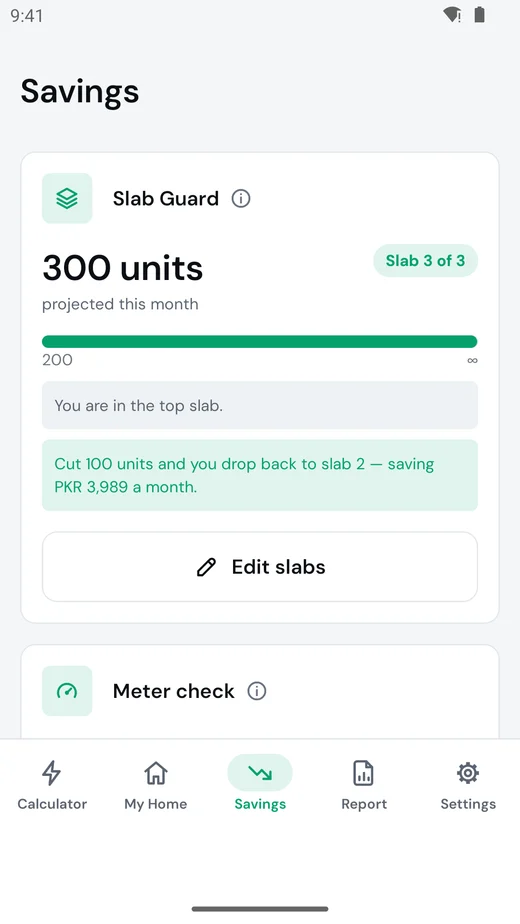Screen dimensions: 520x924
Task: Open the Report chart icon tab
Action: tap(364, 773)
